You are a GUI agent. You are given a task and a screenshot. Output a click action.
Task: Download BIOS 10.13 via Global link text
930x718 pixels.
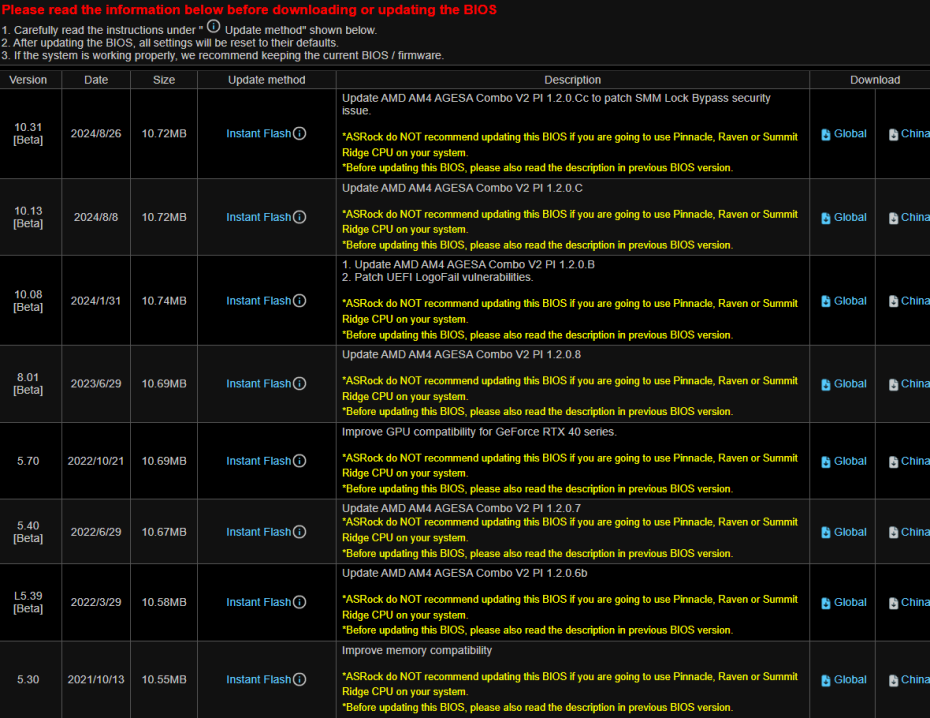pos(850,217)
